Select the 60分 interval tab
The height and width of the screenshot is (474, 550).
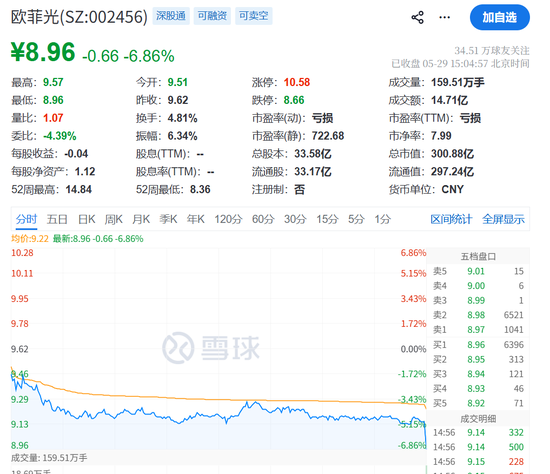pyautogui.click(x=263, y=220)
